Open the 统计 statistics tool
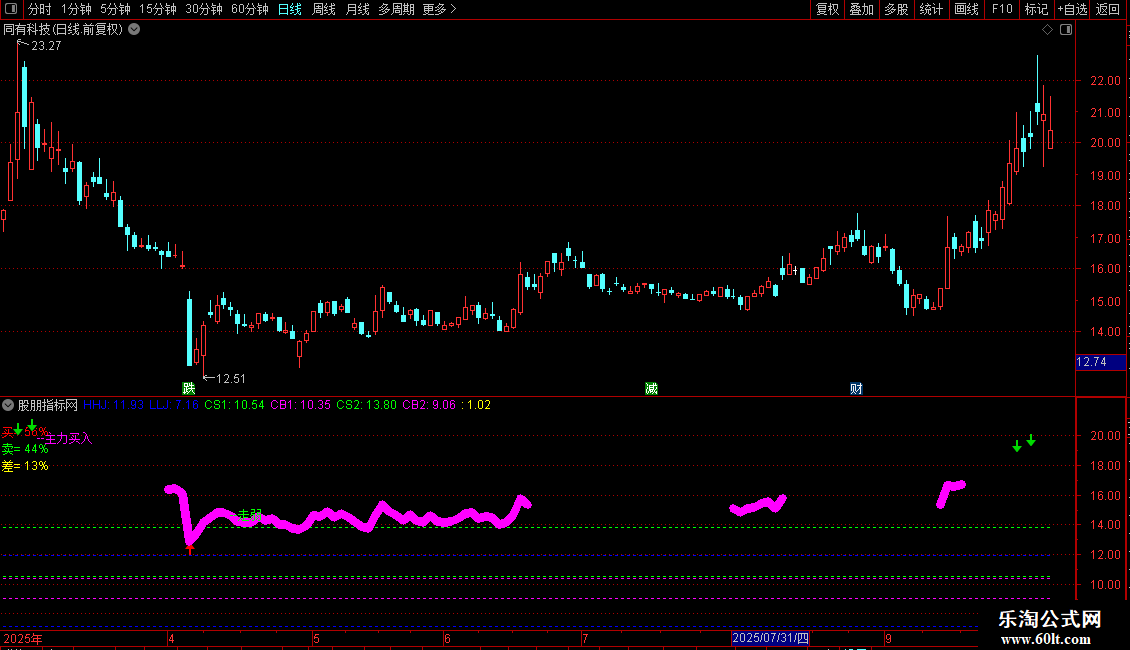Viewport: 1130px width, 650px height. pyautogui.click(x=930, y=9)
